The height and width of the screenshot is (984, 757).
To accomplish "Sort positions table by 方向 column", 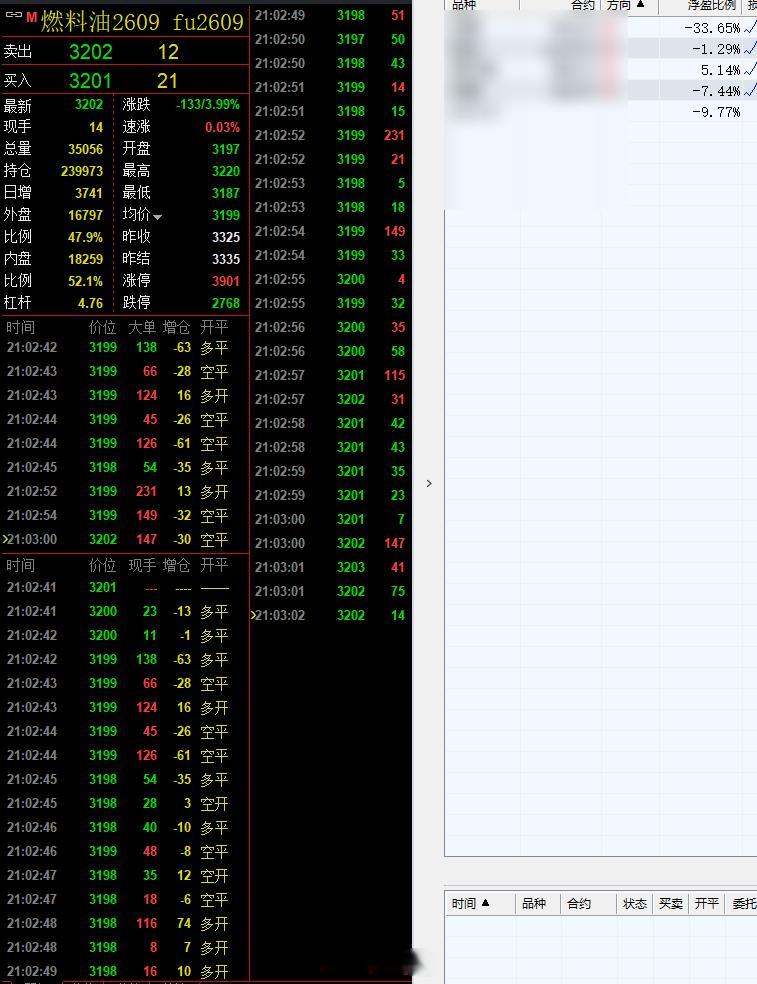I will coord(625,6).
